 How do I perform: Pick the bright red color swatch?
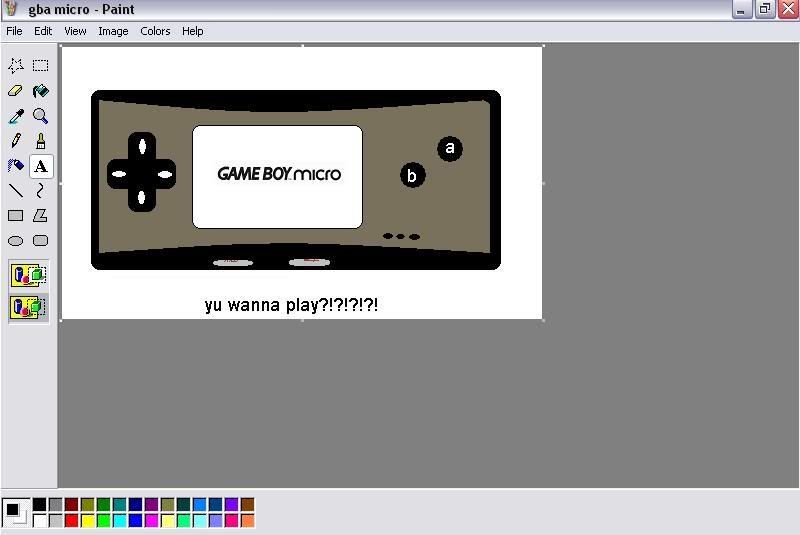[71, 520]
